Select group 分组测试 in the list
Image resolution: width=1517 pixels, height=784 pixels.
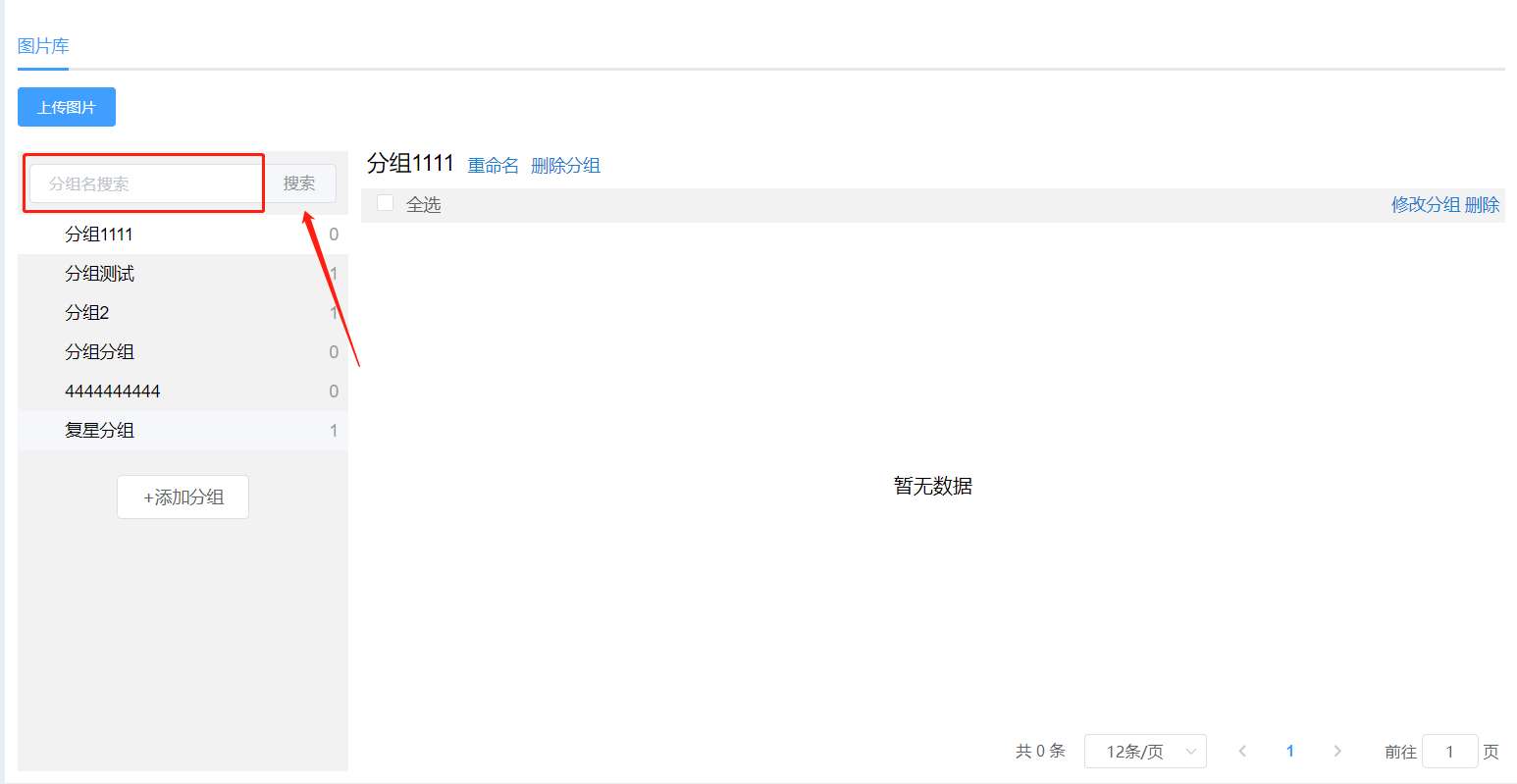point(183,274)
